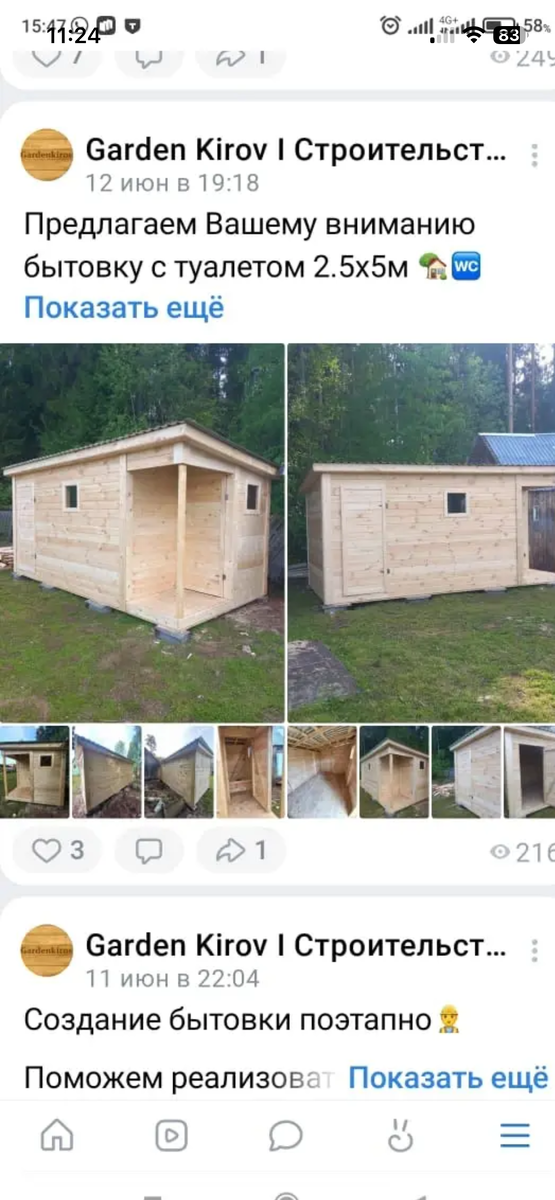
Task: Open the Home tab in bottom bar
Action: tap(57, 1135)
